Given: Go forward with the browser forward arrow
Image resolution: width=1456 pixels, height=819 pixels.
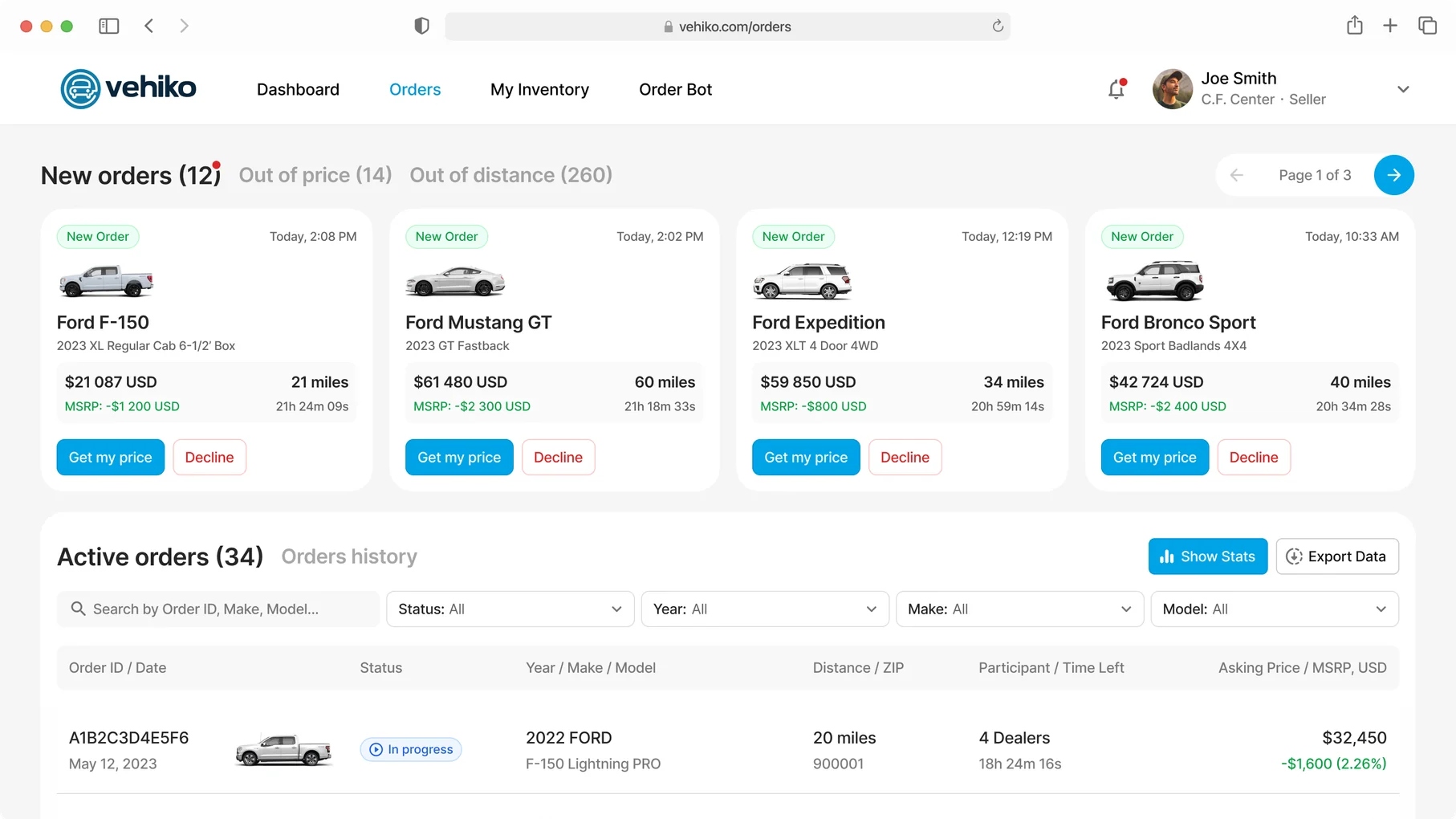Looking at the screenshot, I should coord(185,26).
